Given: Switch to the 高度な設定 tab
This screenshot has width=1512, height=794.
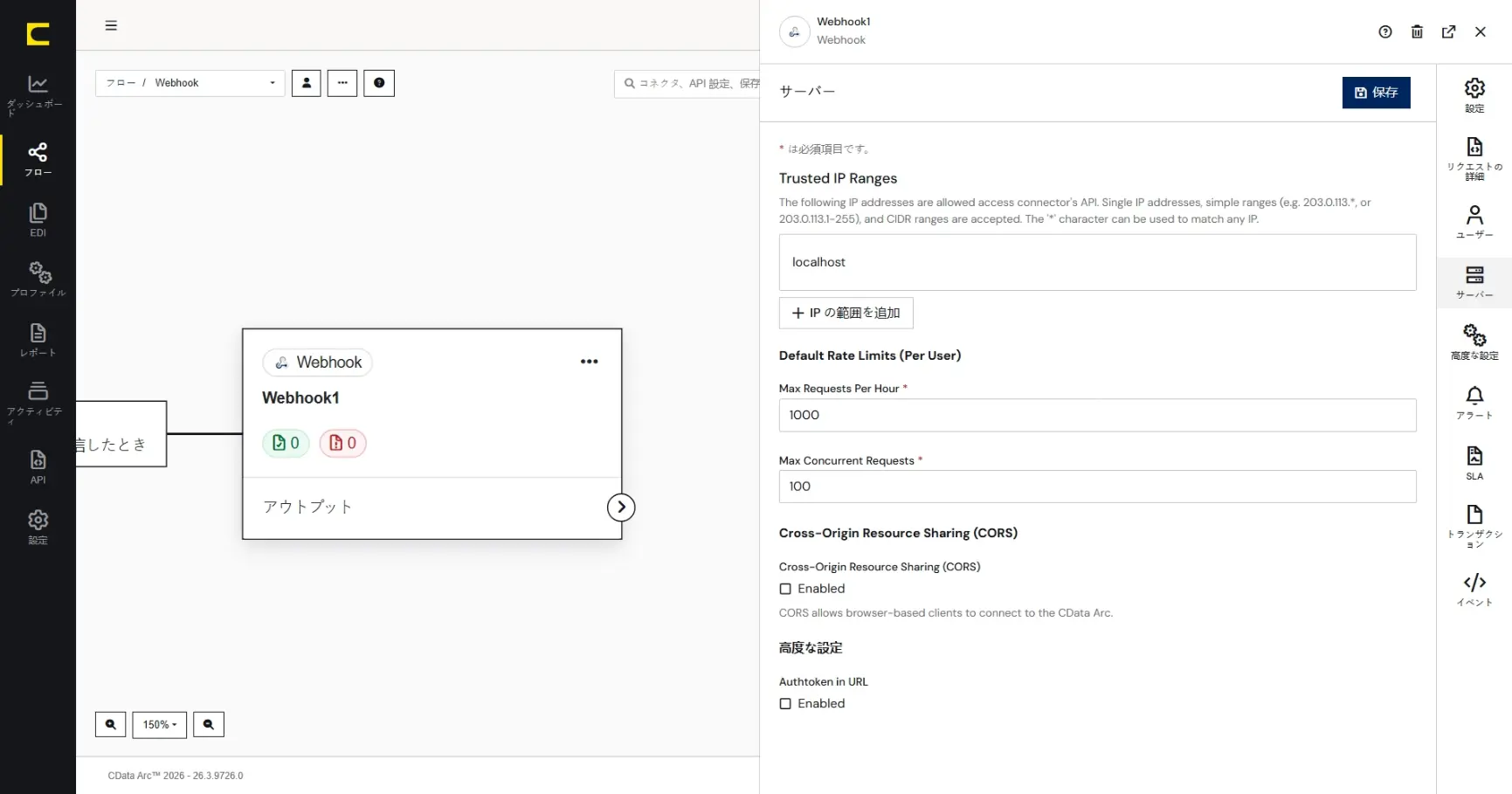Looking at the screenshot, I should coord(1474,342).
